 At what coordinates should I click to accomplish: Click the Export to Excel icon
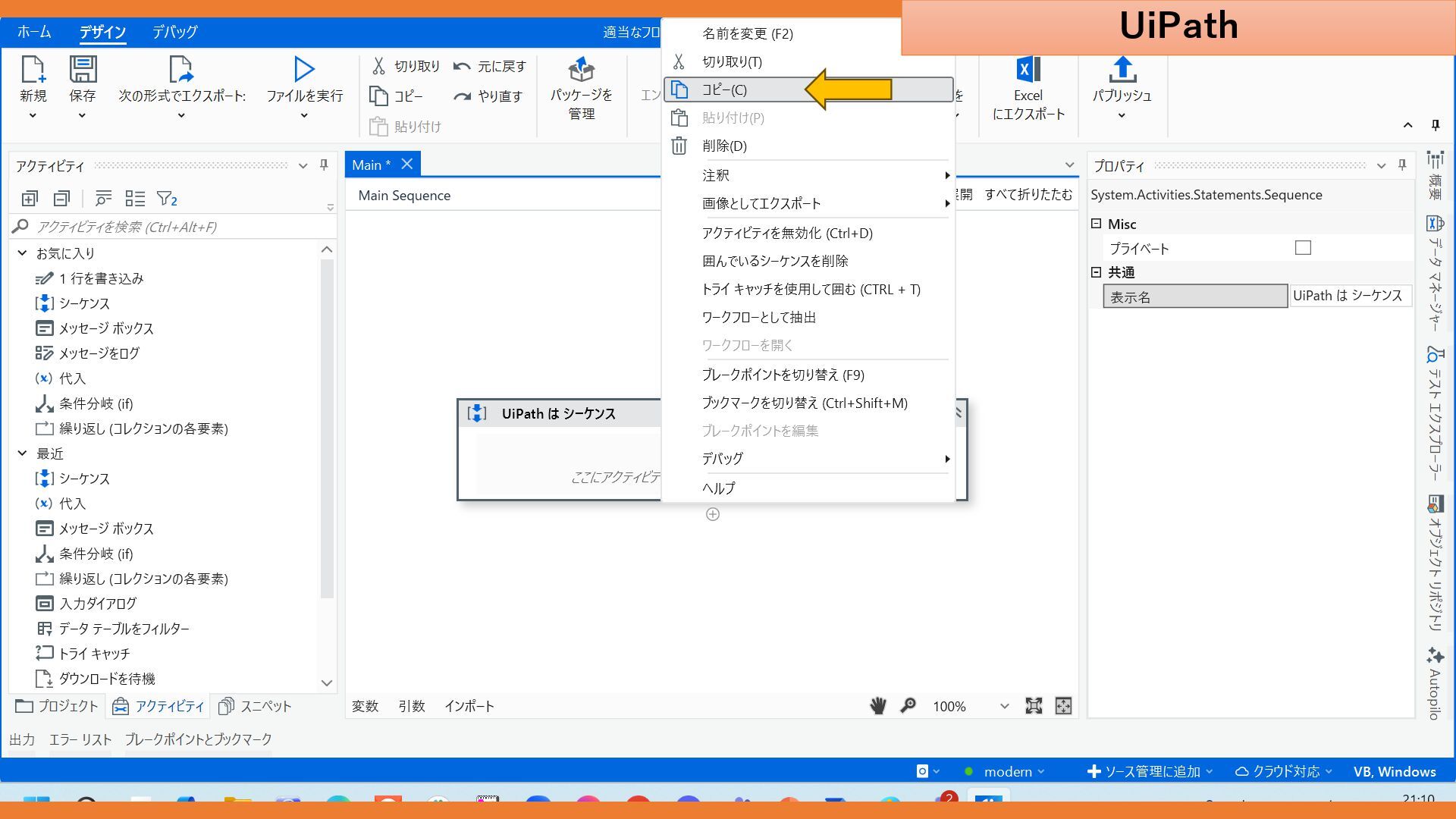1028,71
